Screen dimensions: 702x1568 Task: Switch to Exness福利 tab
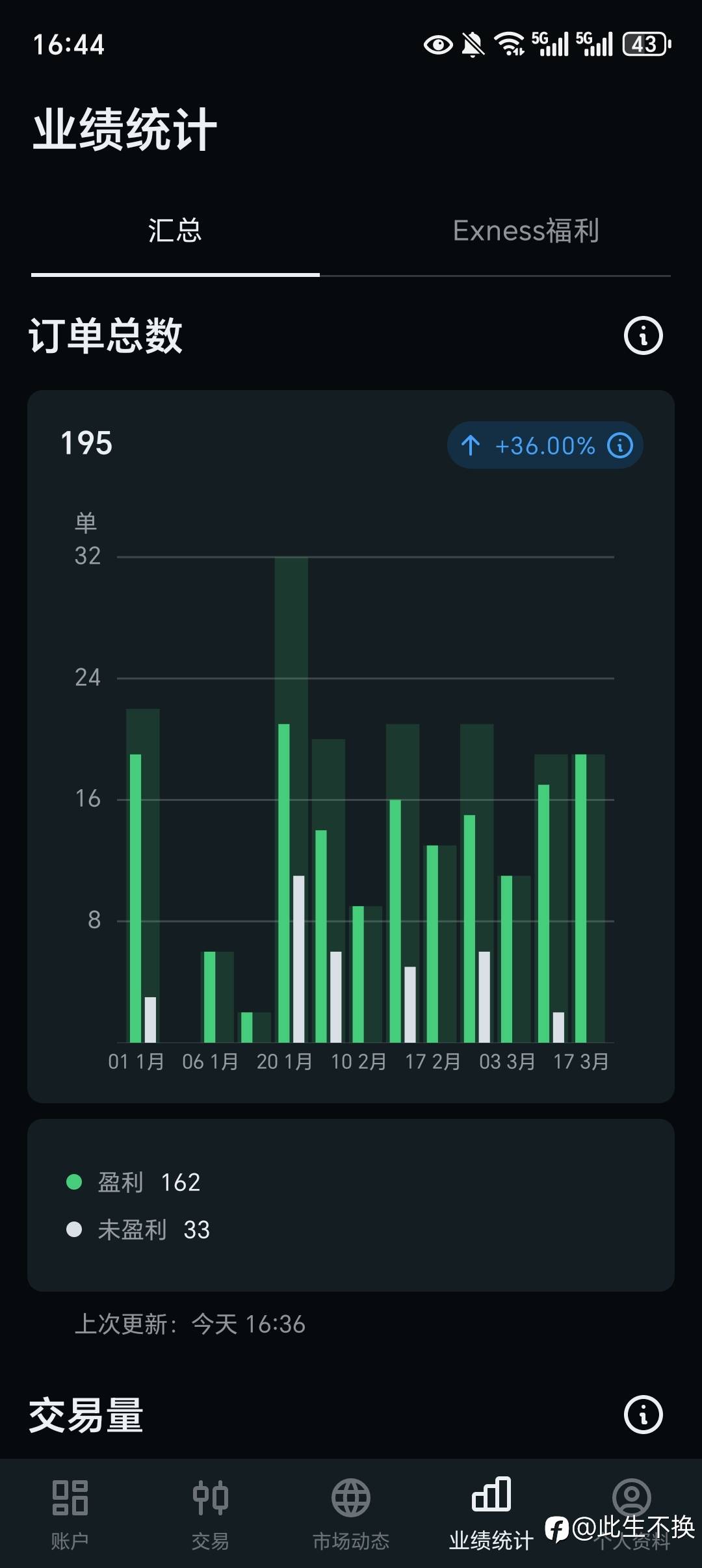point(526,231)
